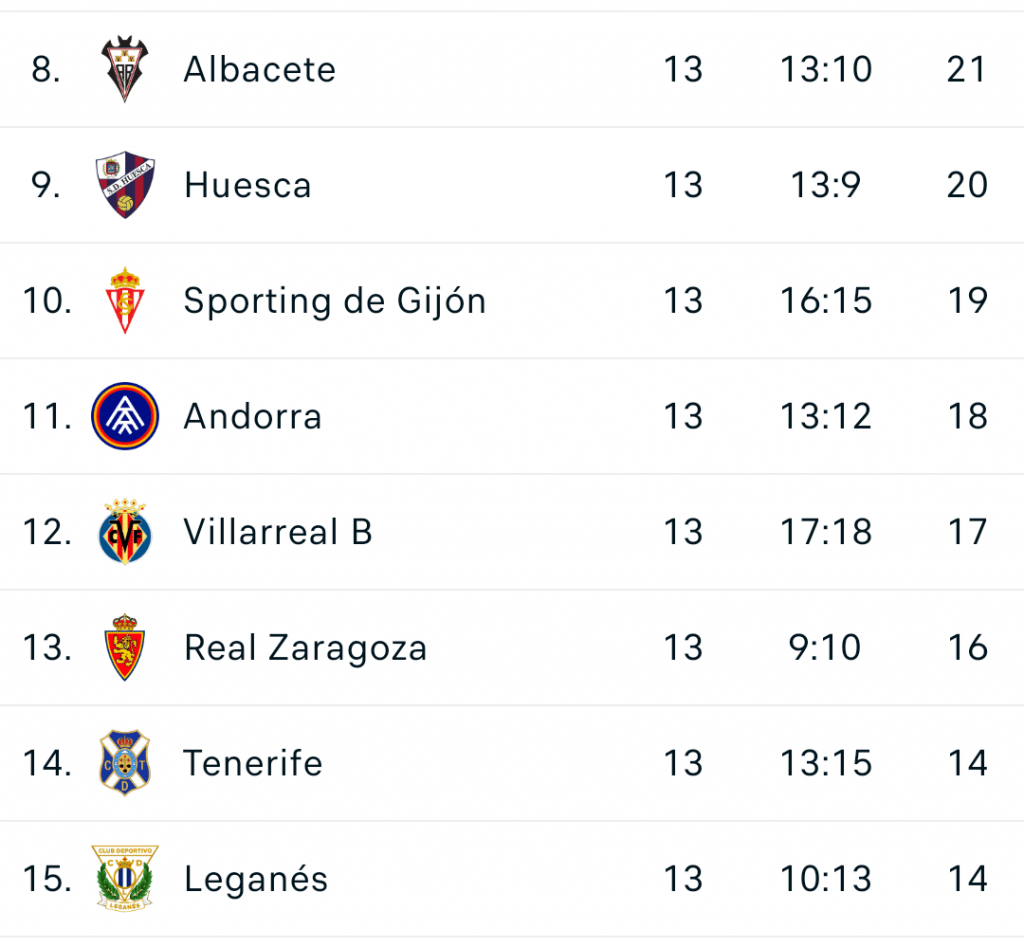The image size is (1024, 947).
Task: Click the Andorra club logo
Action: pos(125,416)
